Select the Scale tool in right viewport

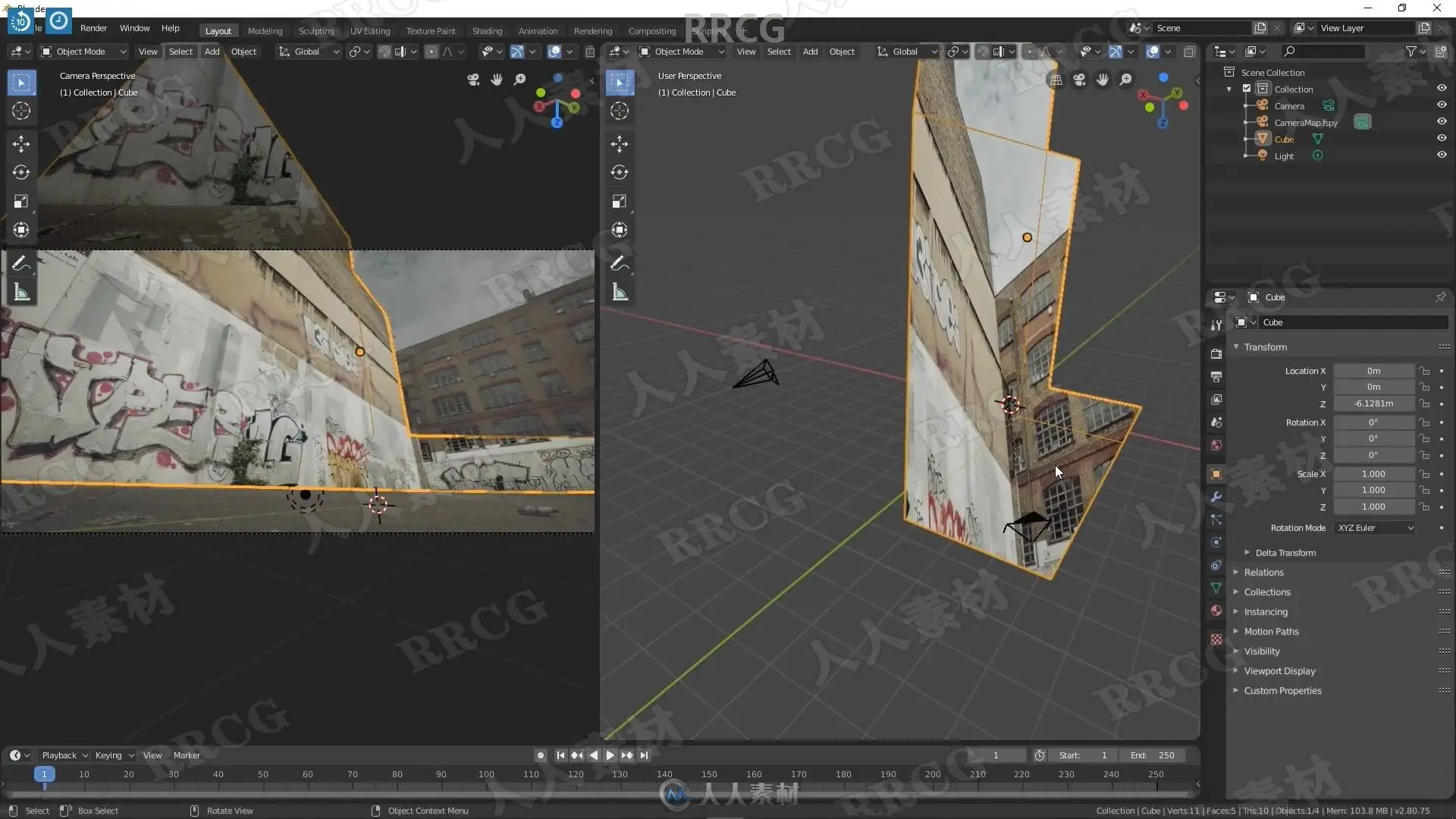tap(620, 201)
